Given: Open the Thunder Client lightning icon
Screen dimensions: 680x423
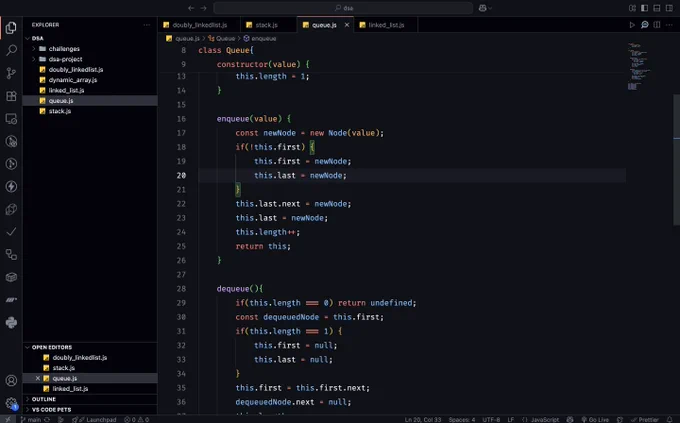Looking at the screenshot, I should (x=11, y=187).
